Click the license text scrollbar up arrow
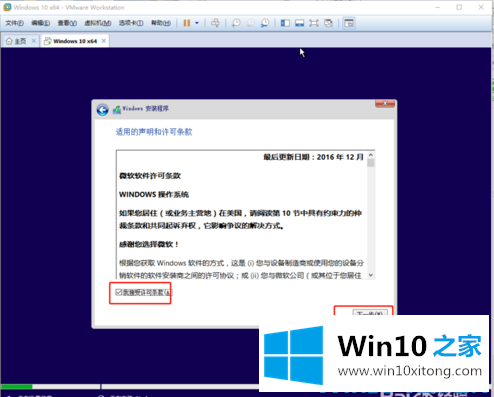The image size is (494, 397). 371,155
